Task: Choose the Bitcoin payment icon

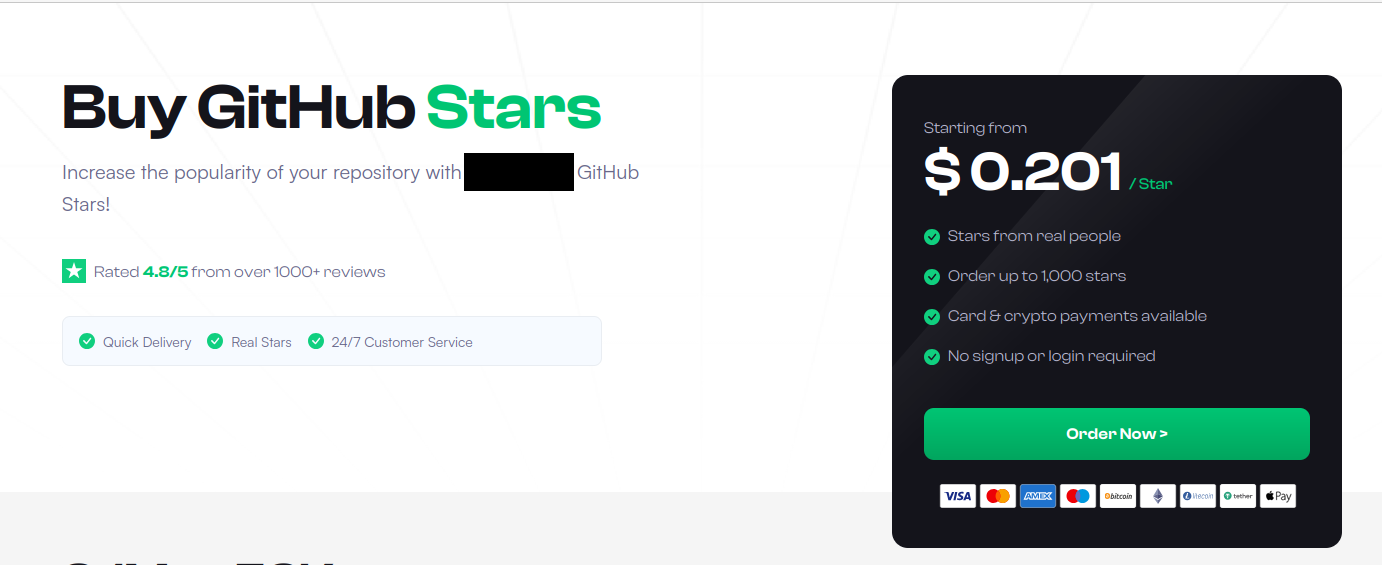Action: click(x=1117, y=496)
